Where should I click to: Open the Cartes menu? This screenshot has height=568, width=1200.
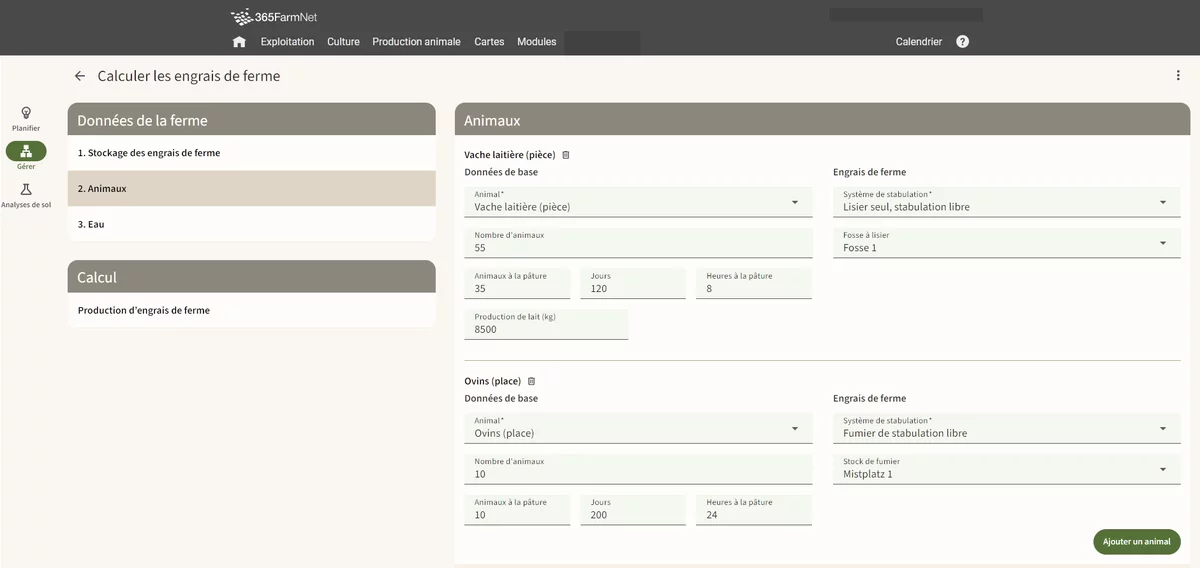[x=489, y=42]
